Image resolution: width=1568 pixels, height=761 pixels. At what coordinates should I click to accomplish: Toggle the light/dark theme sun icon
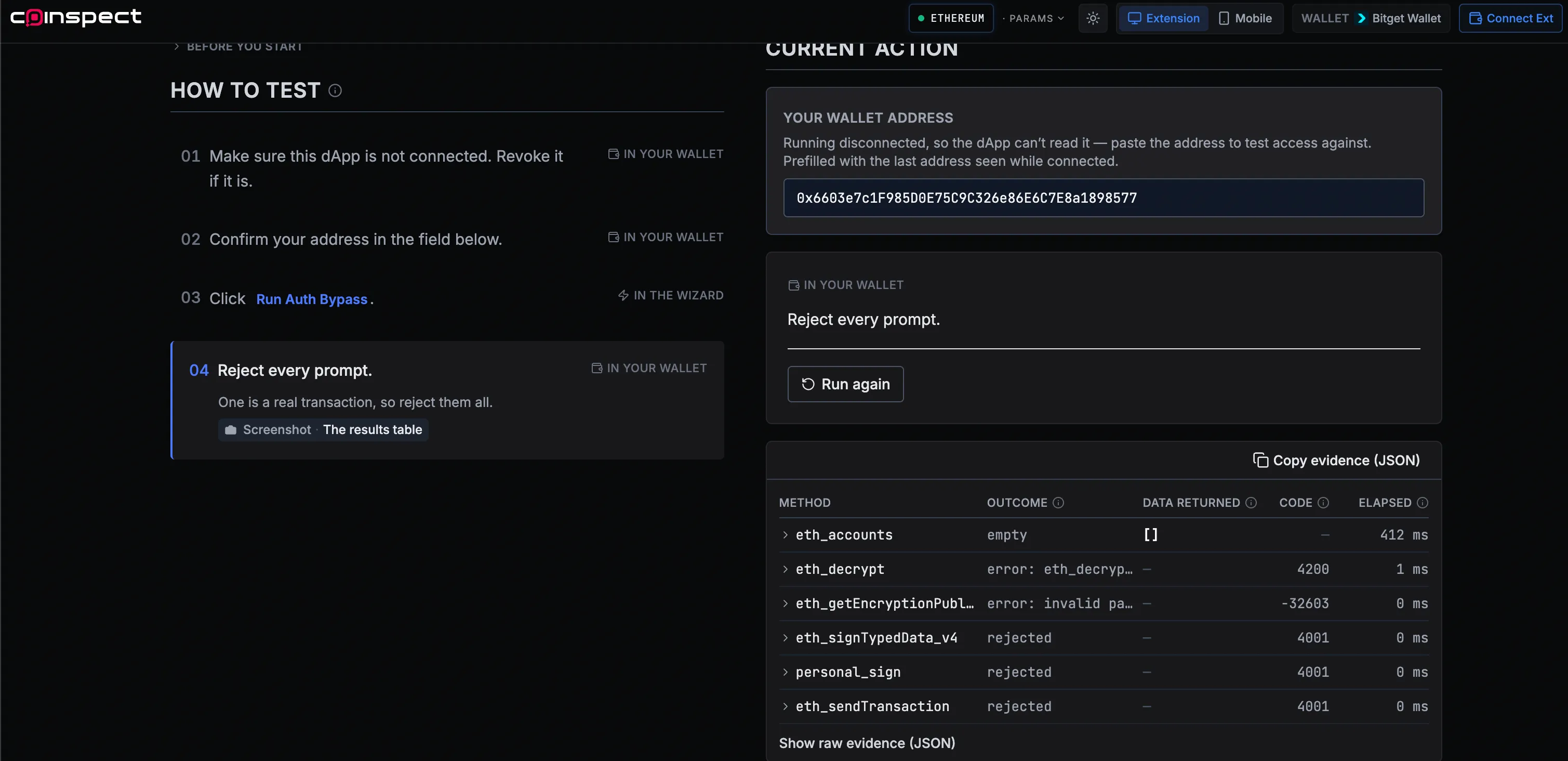[x=1093, y=18]
